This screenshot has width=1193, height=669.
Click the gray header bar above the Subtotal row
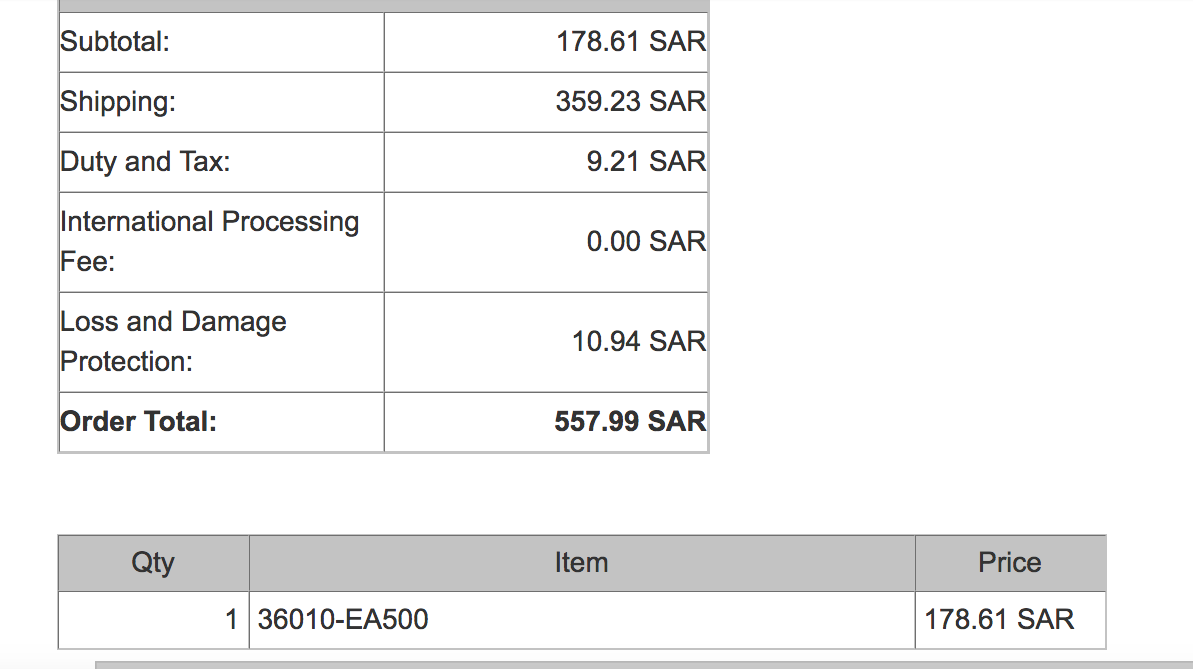[383, 5]
